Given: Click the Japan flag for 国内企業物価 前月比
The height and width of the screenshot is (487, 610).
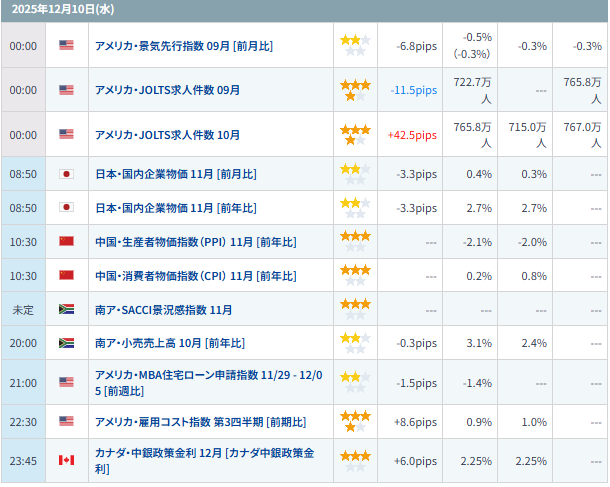Looking at the screenshot, I should [66, 174].
